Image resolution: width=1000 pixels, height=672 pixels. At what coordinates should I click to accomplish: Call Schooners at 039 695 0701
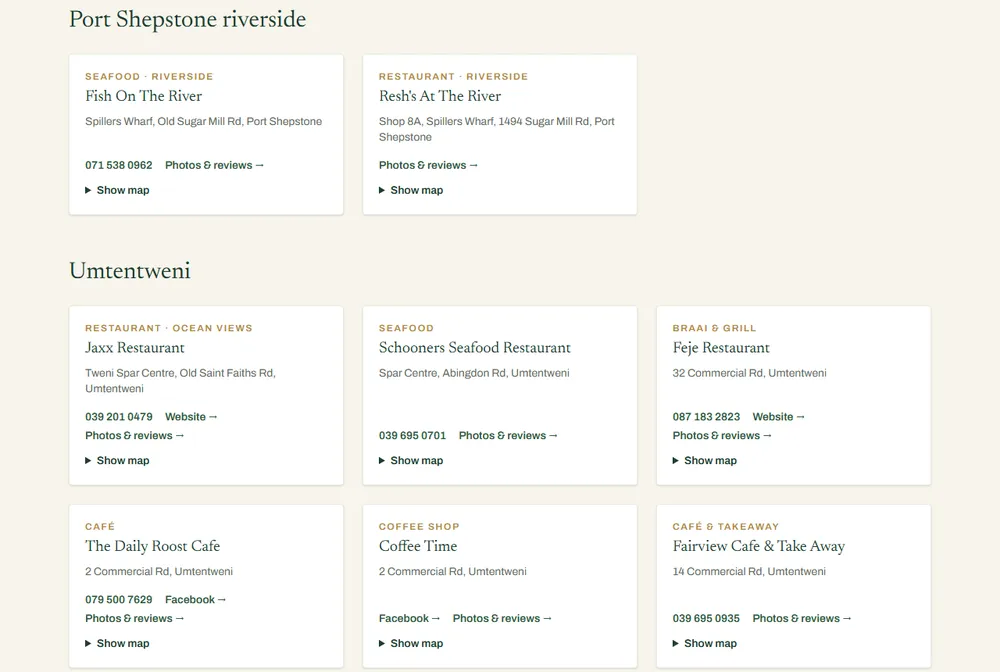[413, 435]
